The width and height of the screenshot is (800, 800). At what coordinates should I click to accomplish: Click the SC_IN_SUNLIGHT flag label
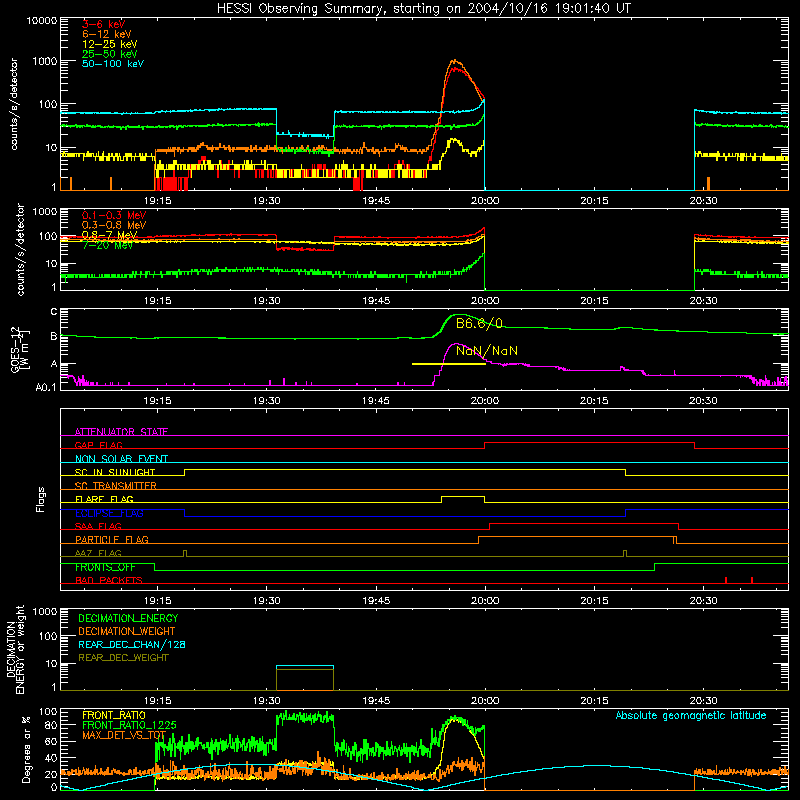click(x=115, y=472)
